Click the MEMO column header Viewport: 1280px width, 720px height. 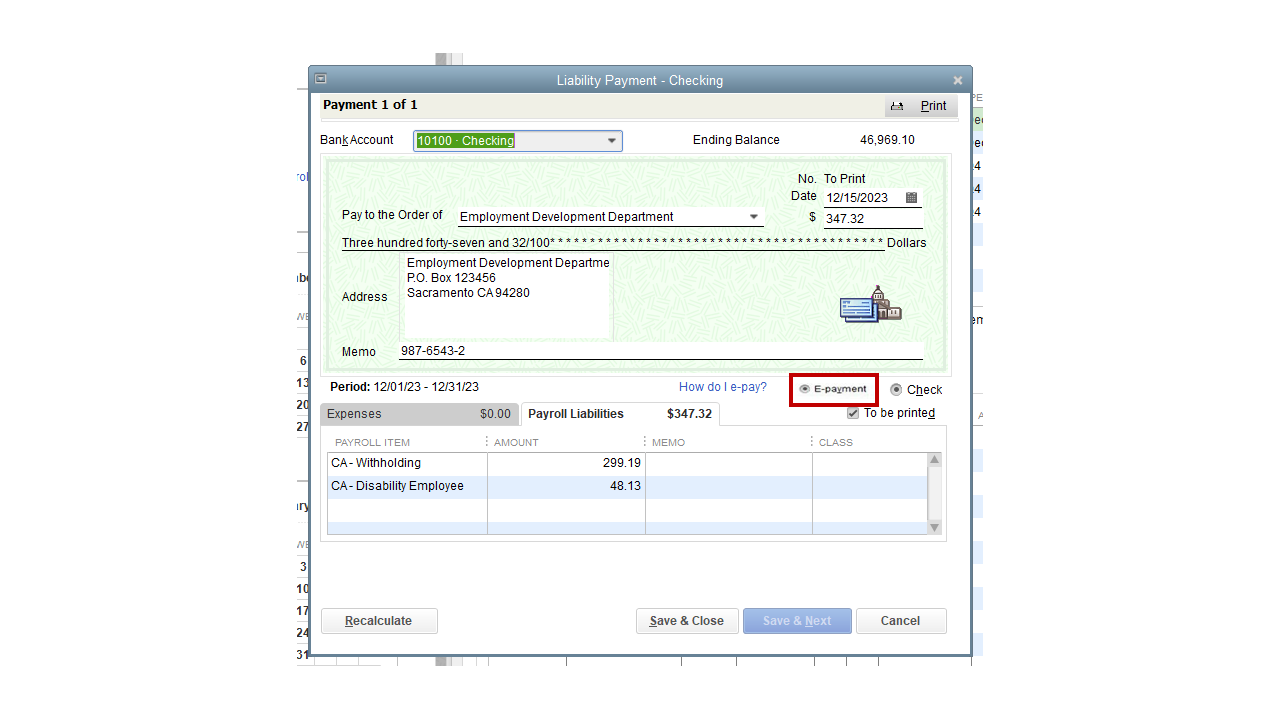(x=669, y=442)
